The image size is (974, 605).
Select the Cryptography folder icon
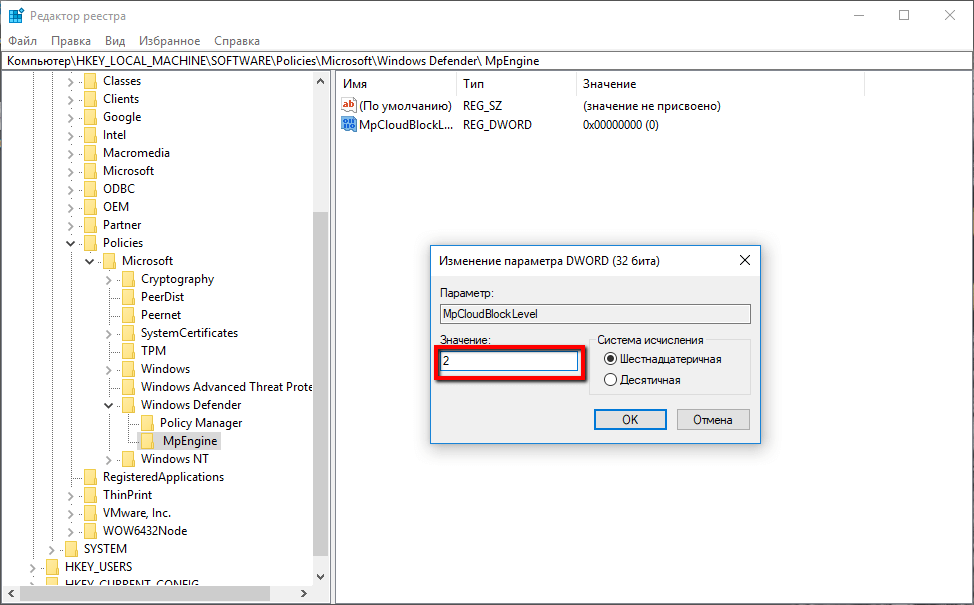pos(129,279)
